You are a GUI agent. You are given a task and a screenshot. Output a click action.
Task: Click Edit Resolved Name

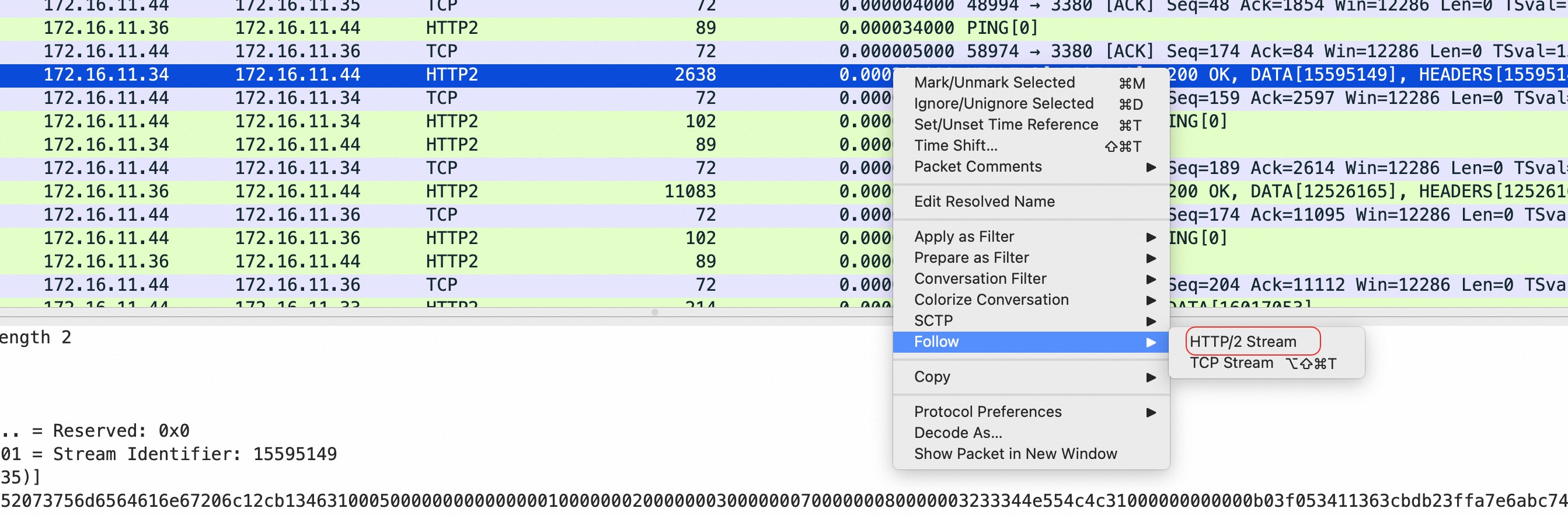(984, 201)
